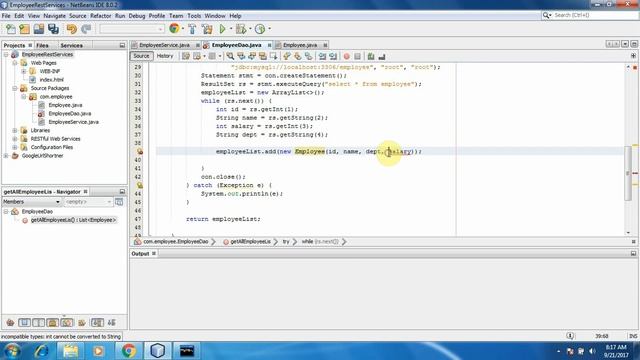Open Google Chrome from the taskbar
The image size is (640, 360).
[x=128, y=351]
